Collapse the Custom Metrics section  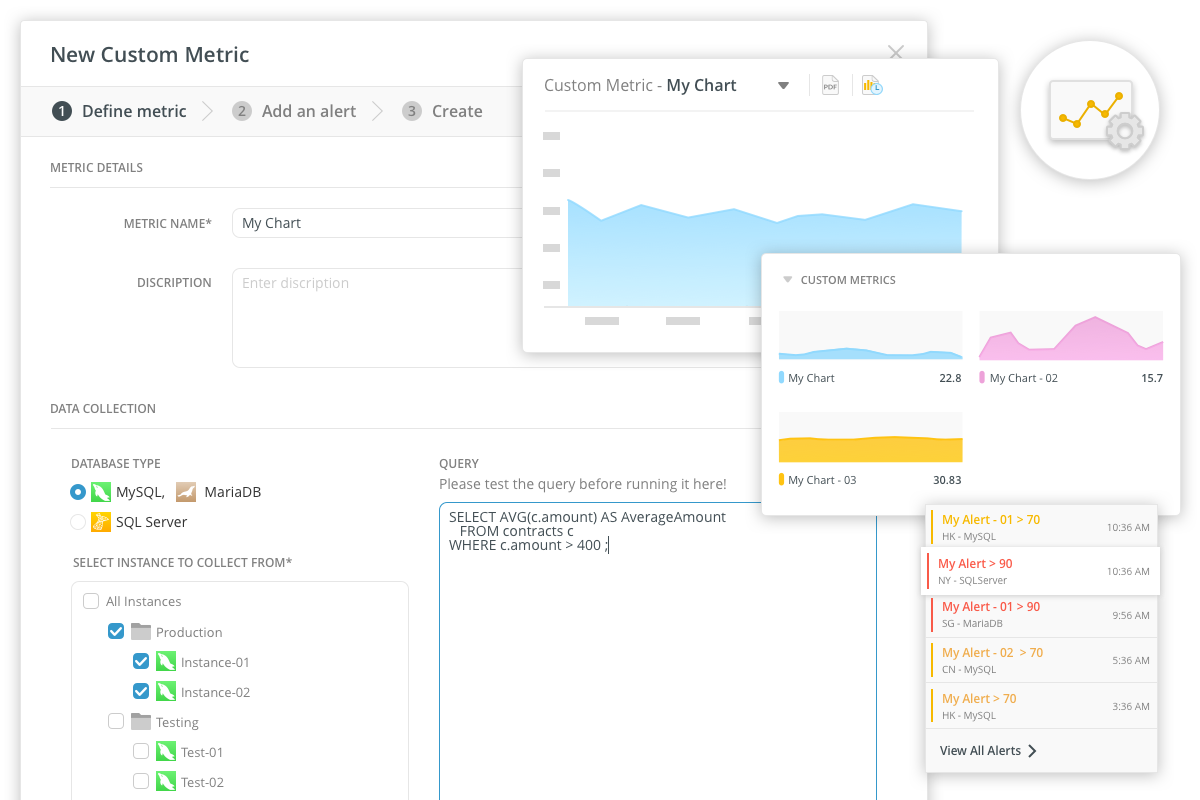[788, 280]
